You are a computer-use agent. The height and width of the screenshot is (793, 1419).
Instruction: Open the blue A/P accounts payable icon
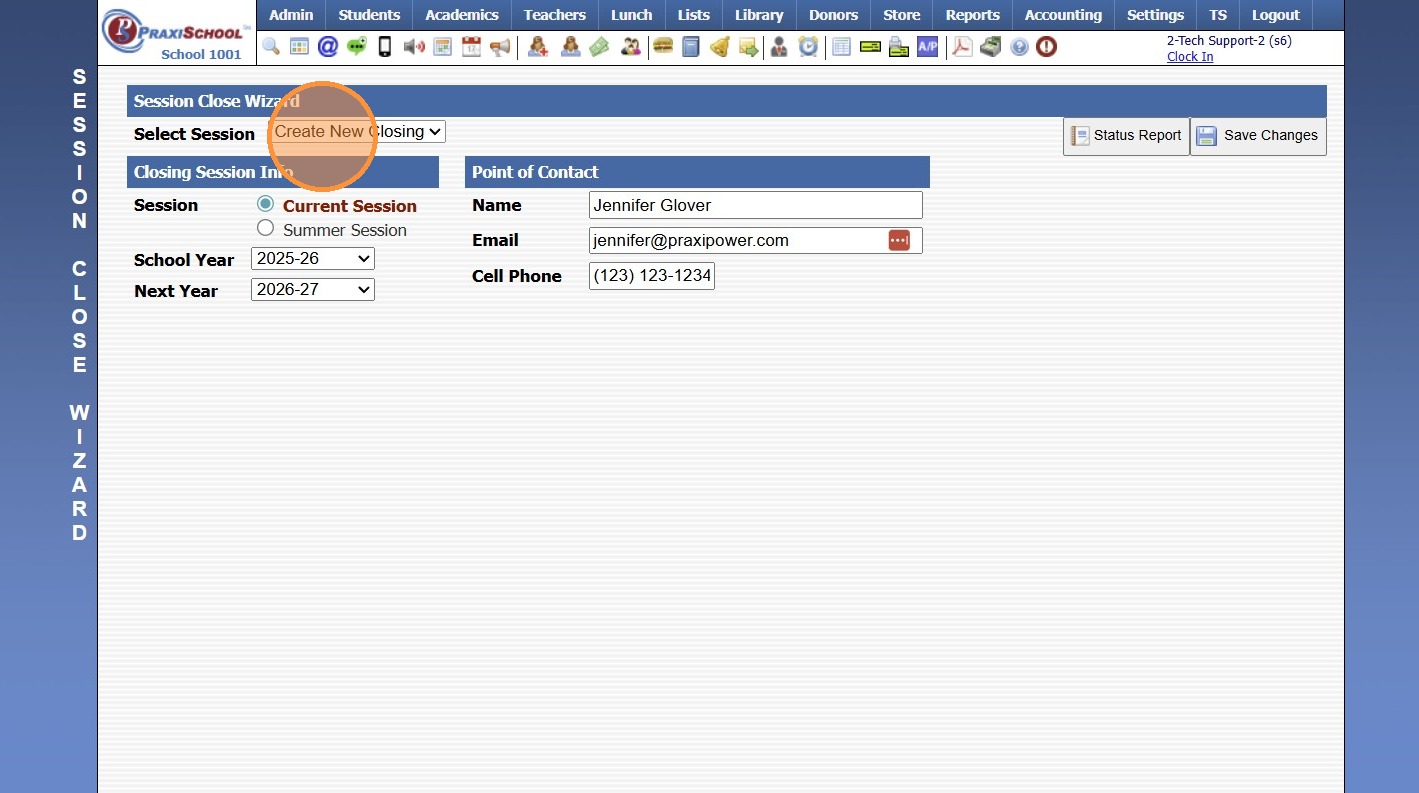click(x=928, y=47)
